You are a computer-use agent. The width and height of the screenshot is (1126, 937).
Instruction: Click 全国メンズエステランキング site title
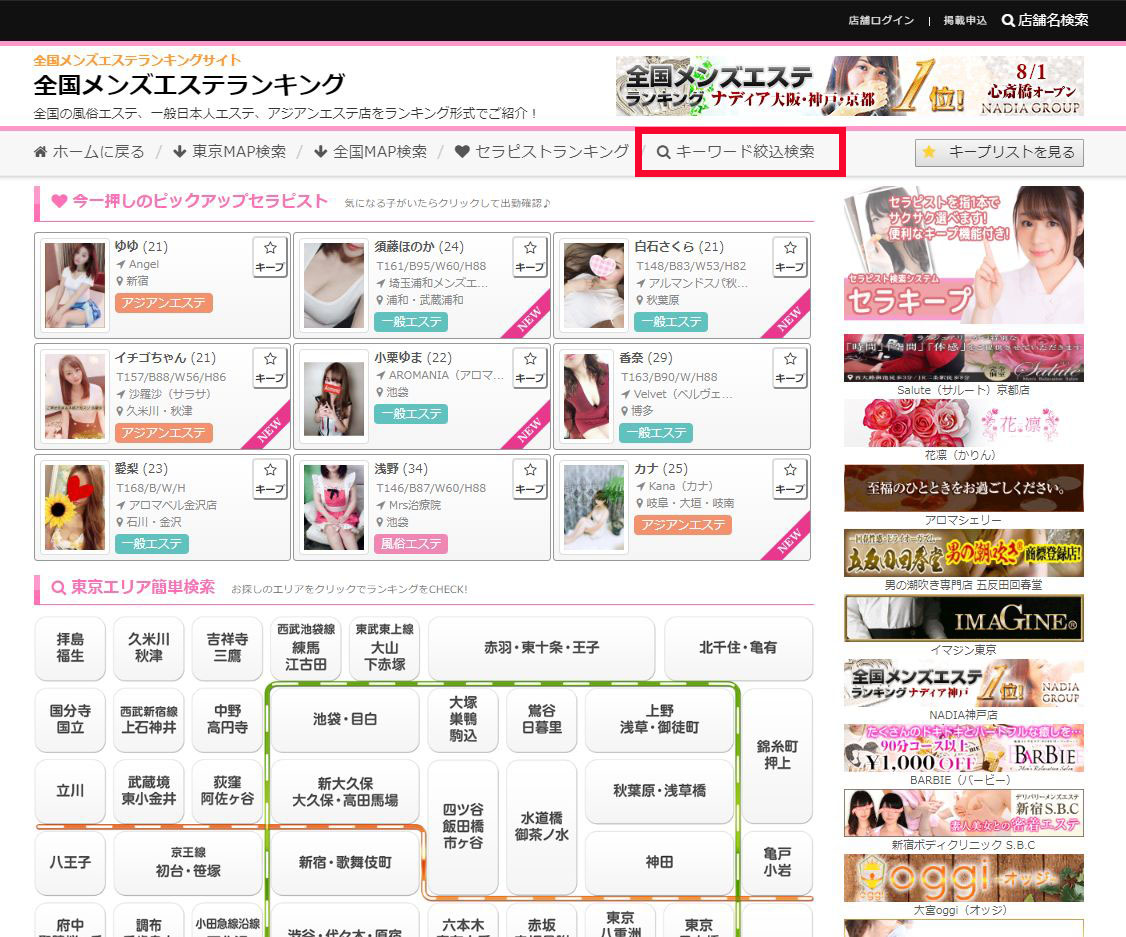coord(190,85)
